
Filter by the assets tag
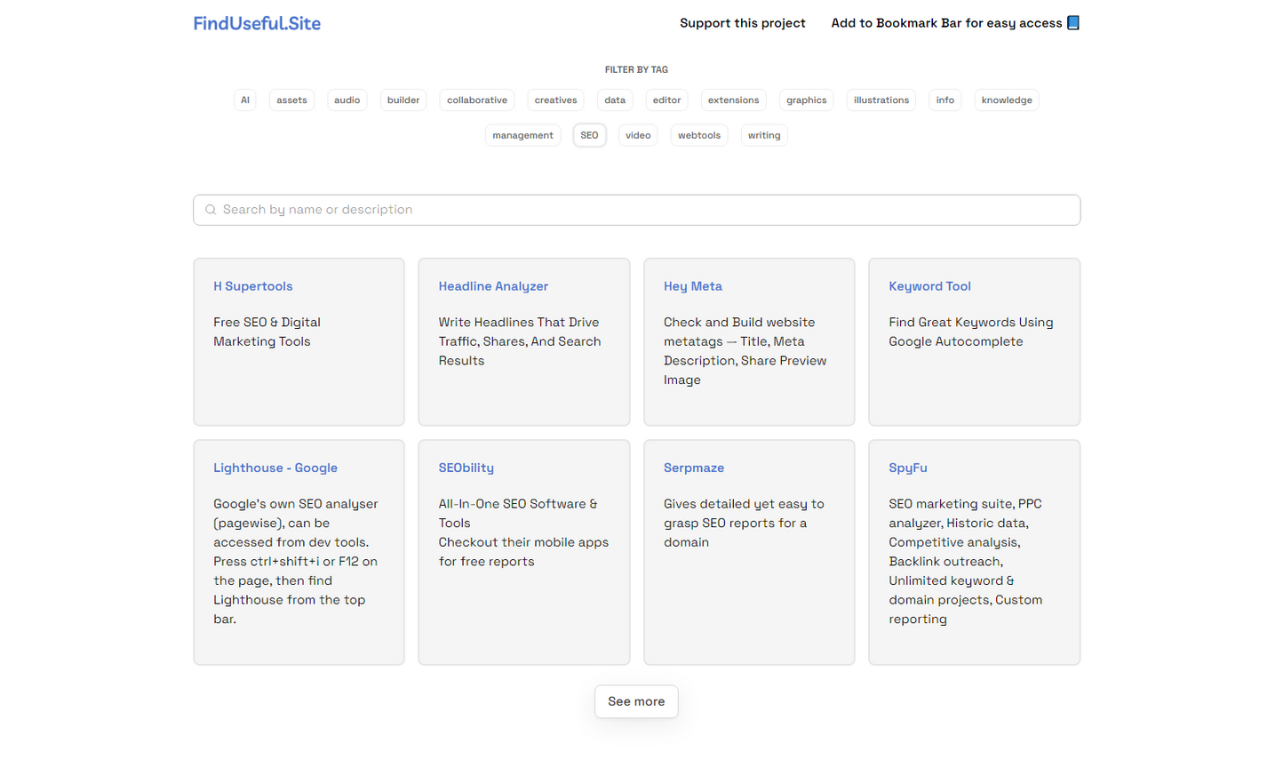[292, 100]
